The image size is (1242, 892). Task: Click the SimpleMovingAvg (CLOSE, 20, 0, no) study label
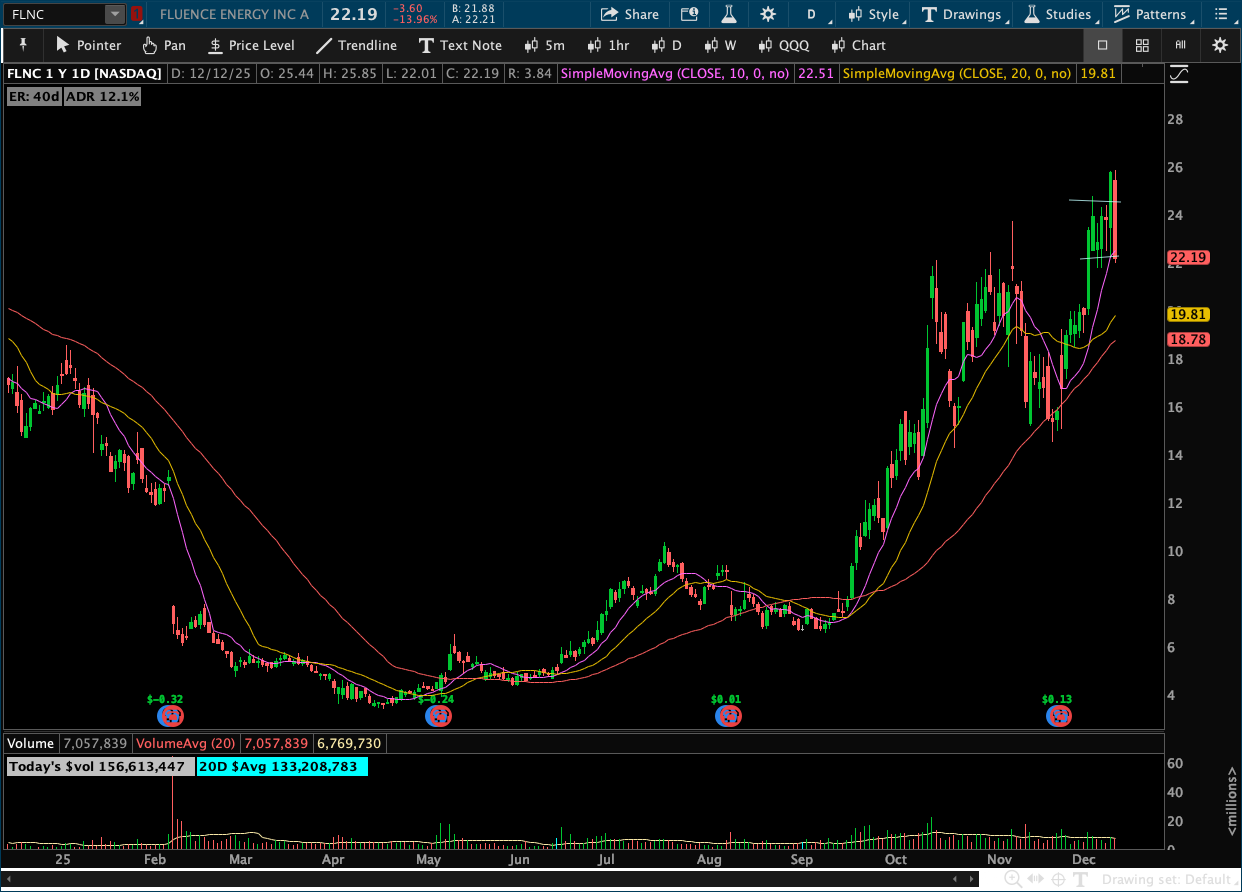pos(957,74)
